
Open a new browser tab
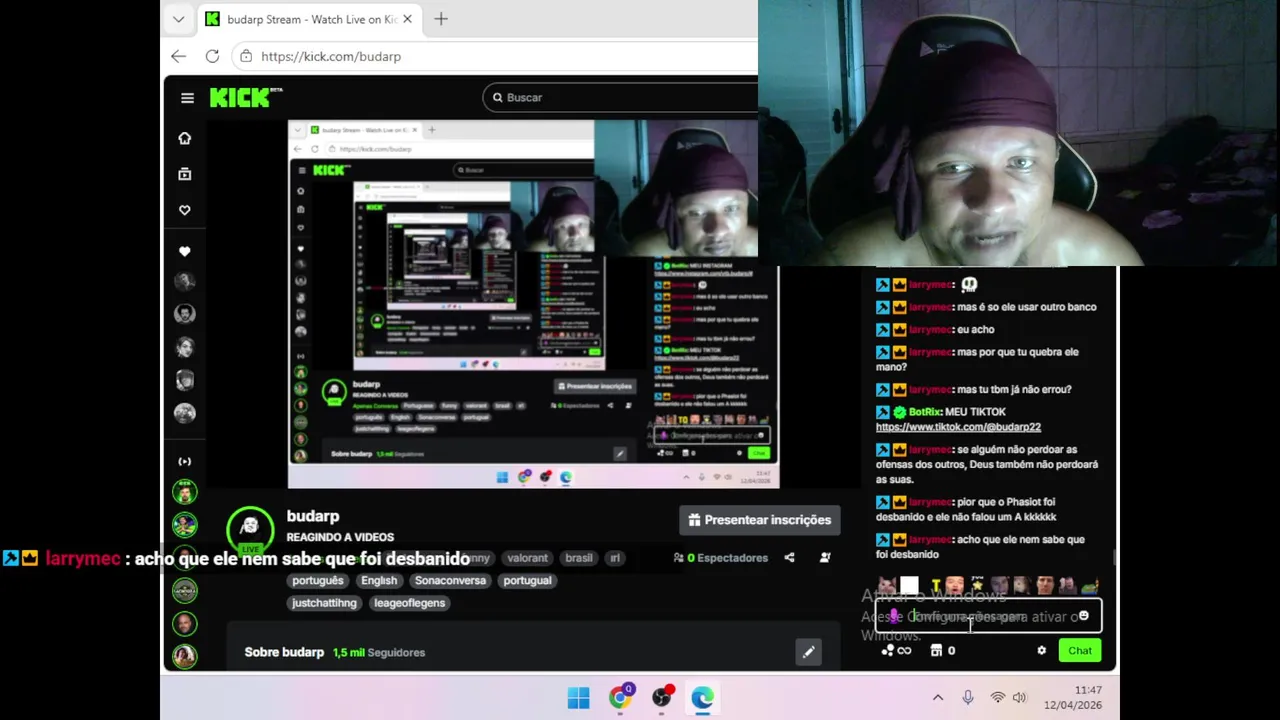pyautogui.click(x=441, y=19)
